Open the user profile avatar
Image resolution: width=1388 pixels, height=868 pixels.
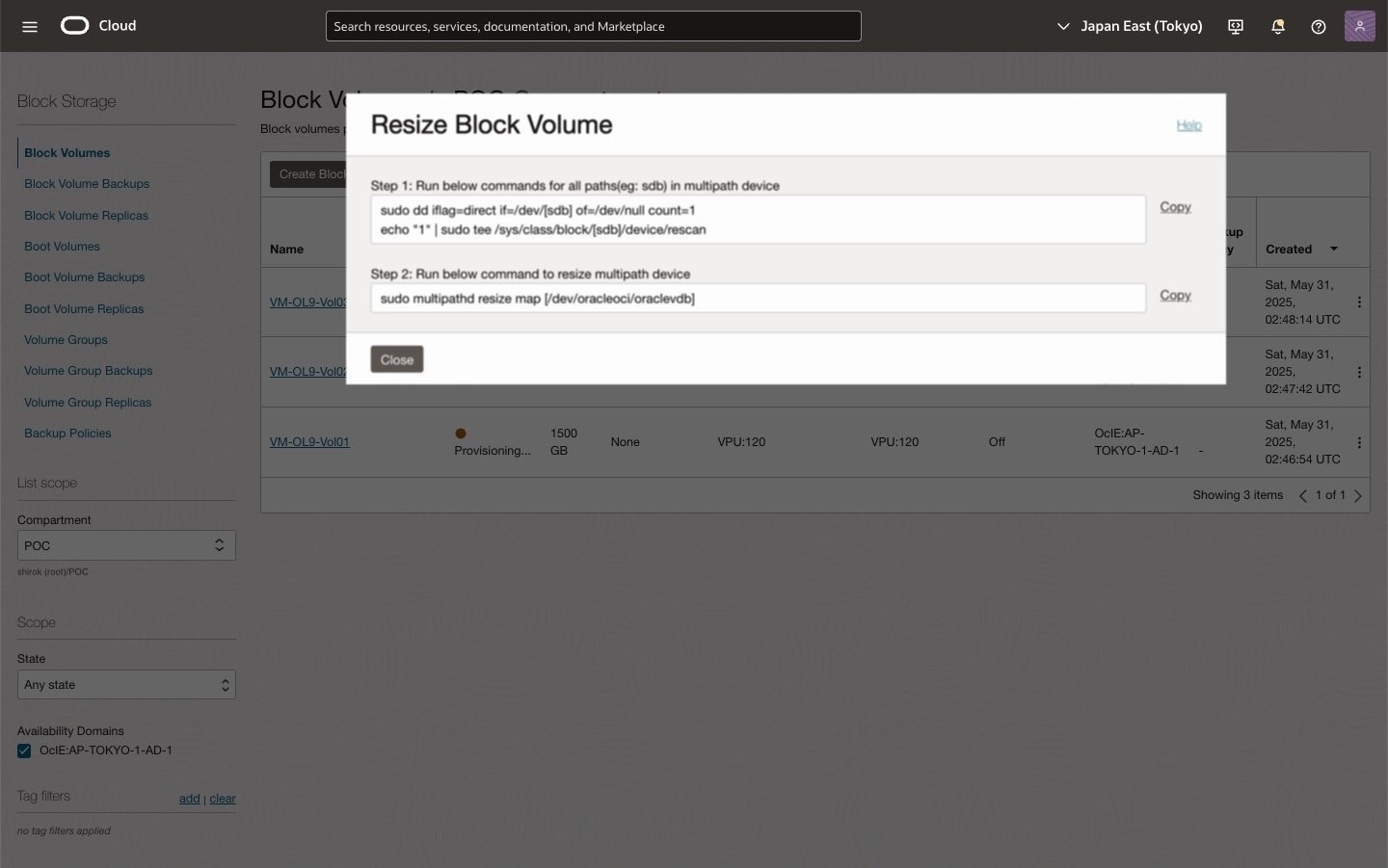click(1360, 26)
